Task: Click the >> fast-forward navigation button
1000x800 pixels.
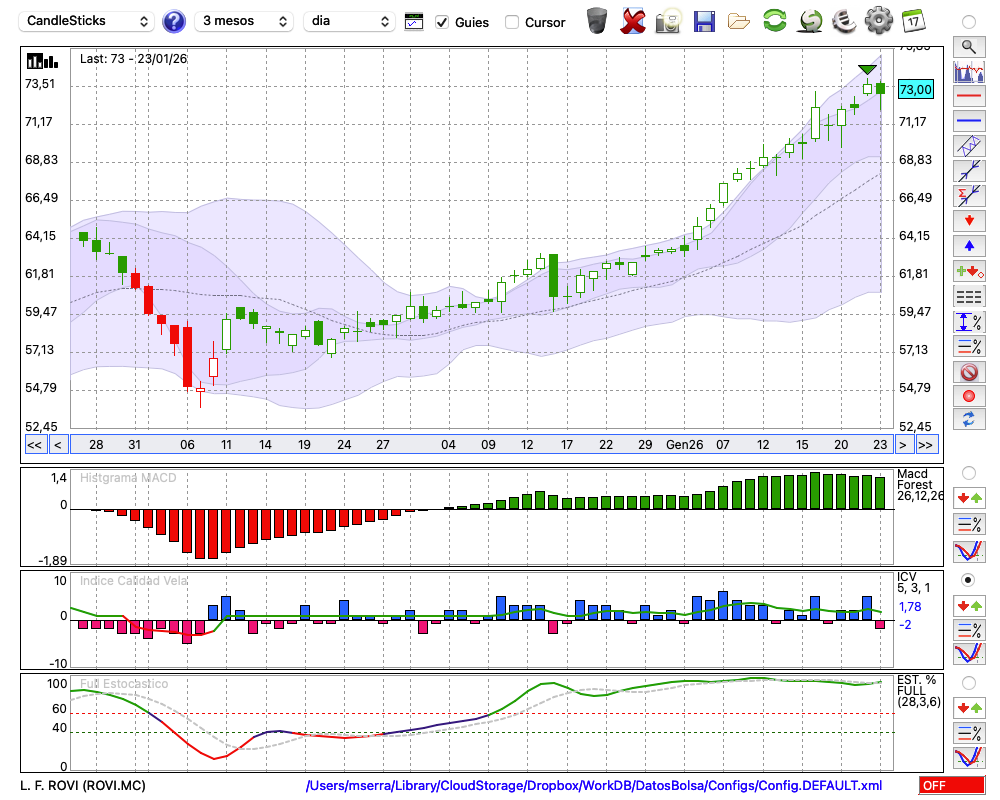Action: coord(926,445)
